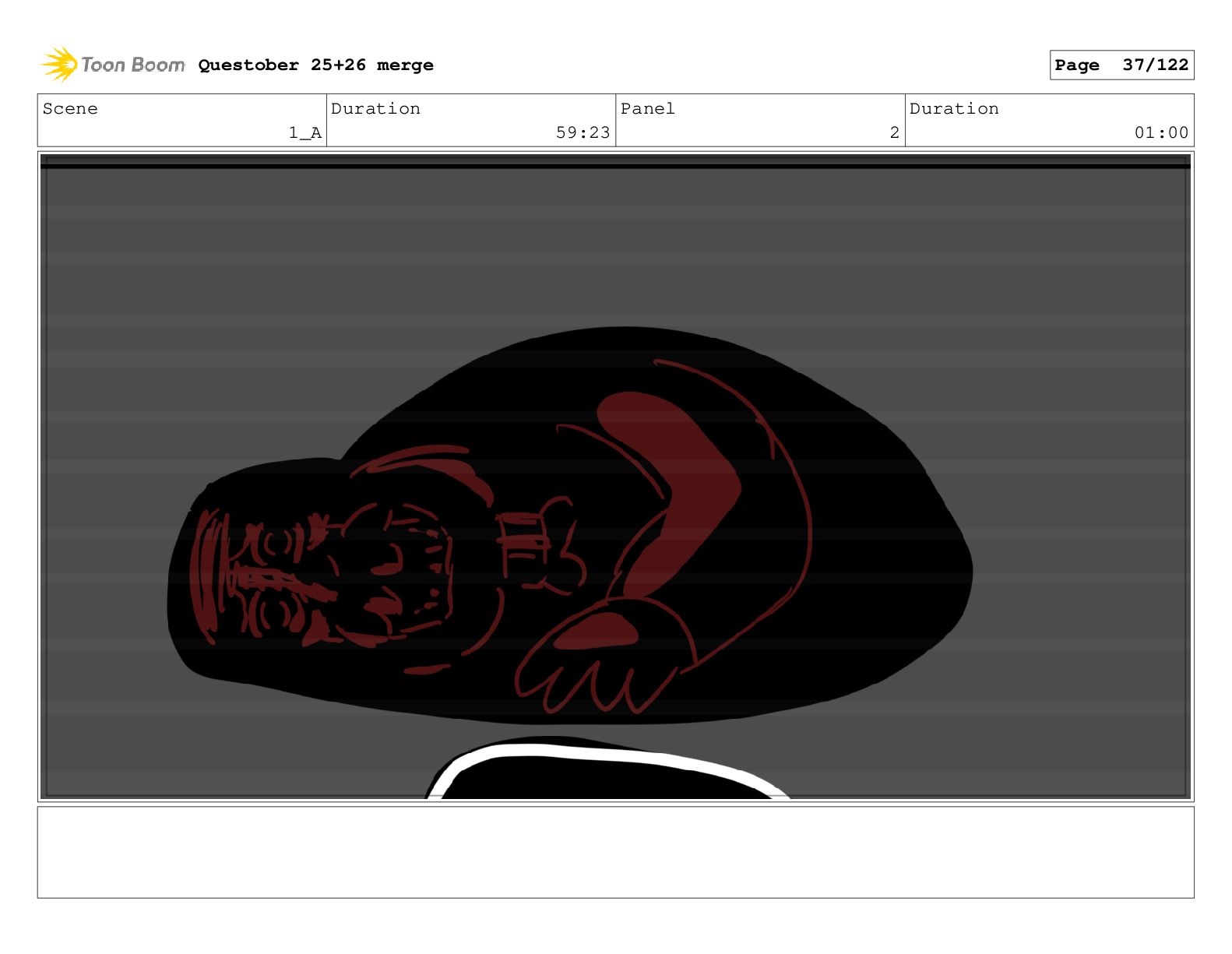The image size is (1232, 954).
Task: Click the Panel label cell
Action: pos(760,120)
